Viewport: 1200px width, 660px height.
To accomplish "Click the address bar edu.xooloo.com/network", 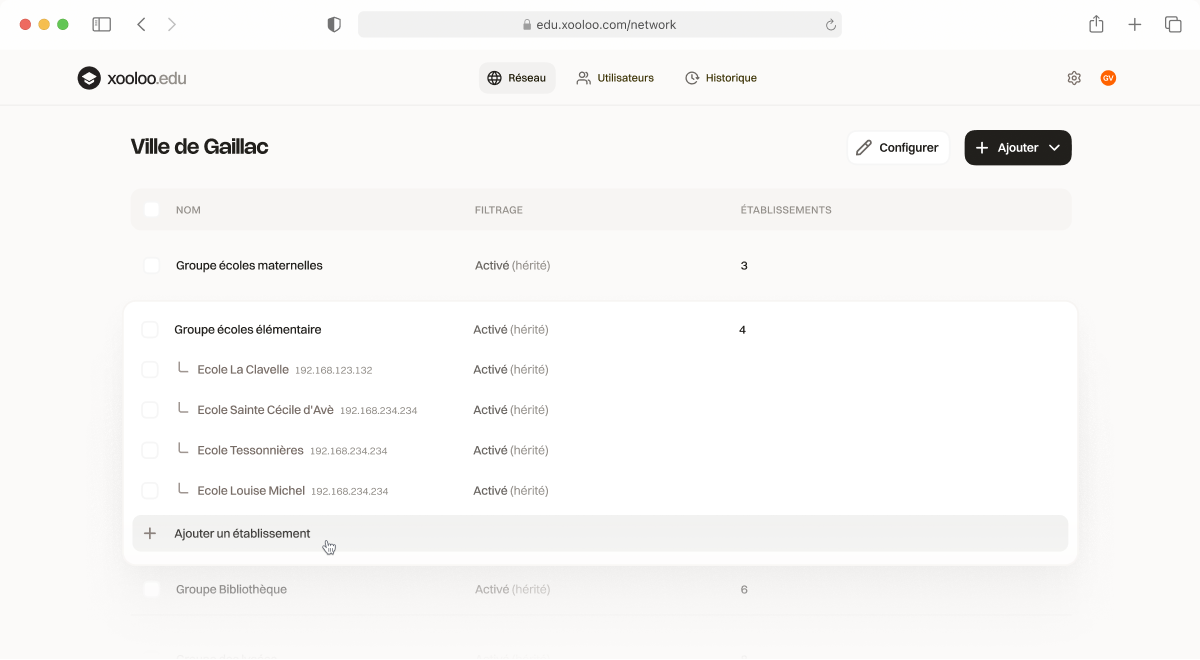I will coord(600,25).
